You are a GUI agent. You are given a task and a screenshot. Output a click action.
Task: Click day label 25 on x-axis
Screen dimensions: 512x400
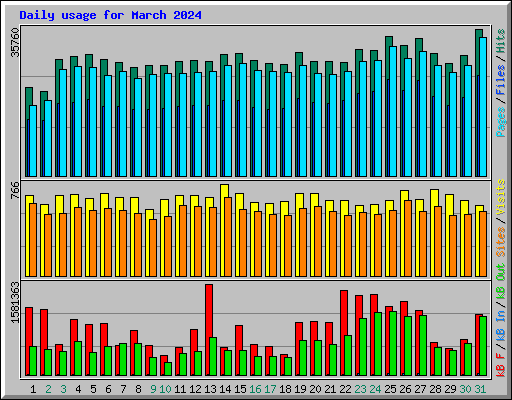(x=390, y=389)
